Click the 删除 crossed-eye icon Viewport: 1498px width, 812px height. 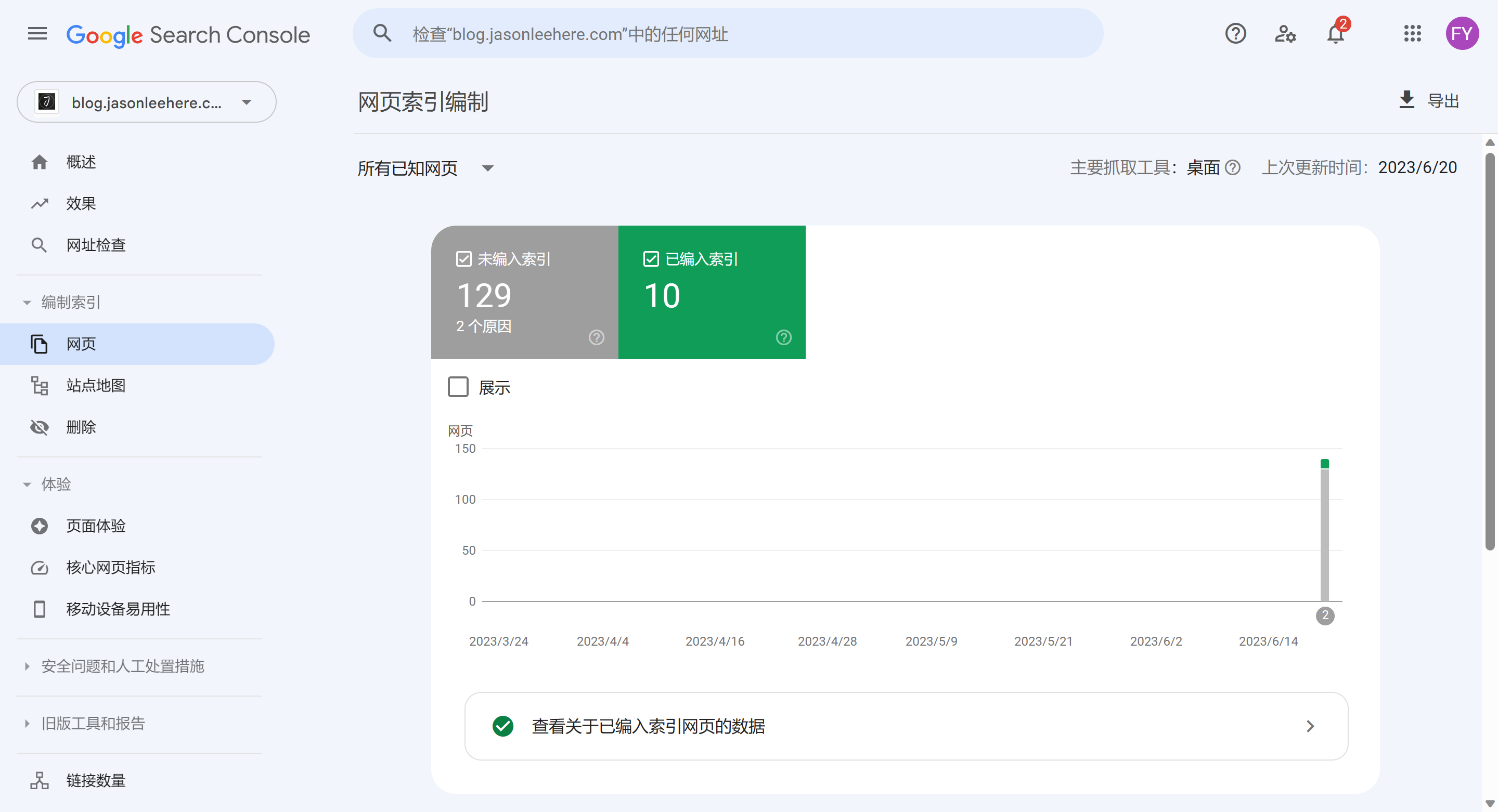coord(39,427)
